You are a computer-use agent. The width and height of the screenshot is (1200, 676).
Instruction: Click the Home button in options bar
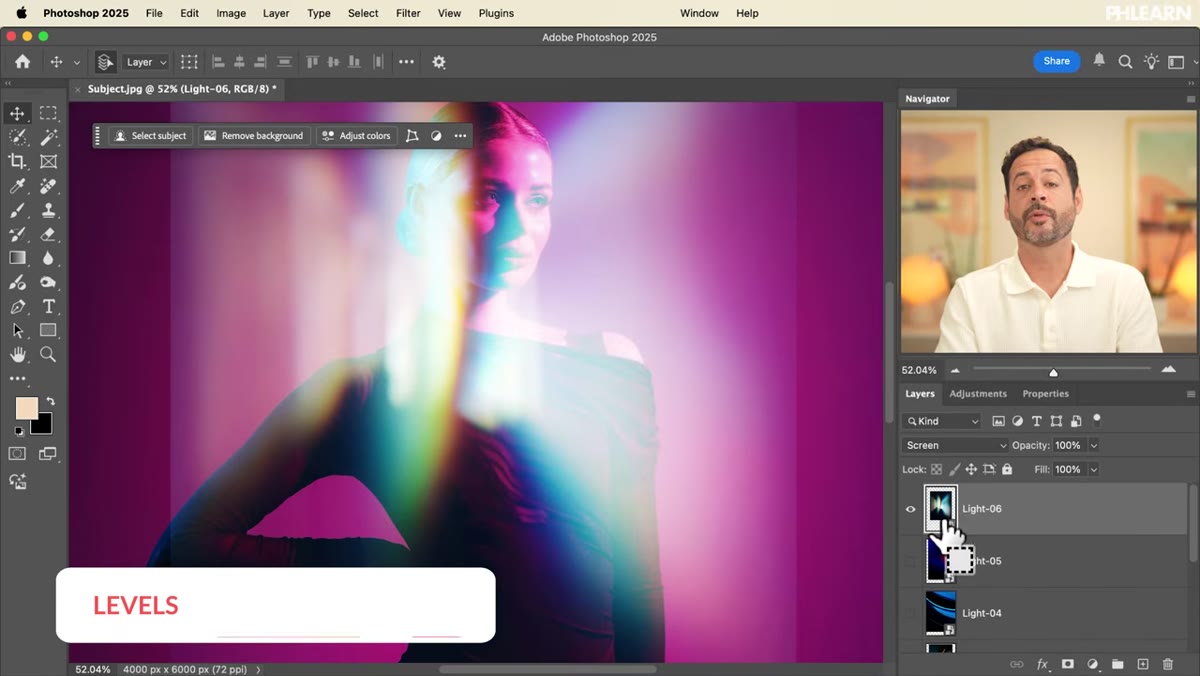(22, 62)
